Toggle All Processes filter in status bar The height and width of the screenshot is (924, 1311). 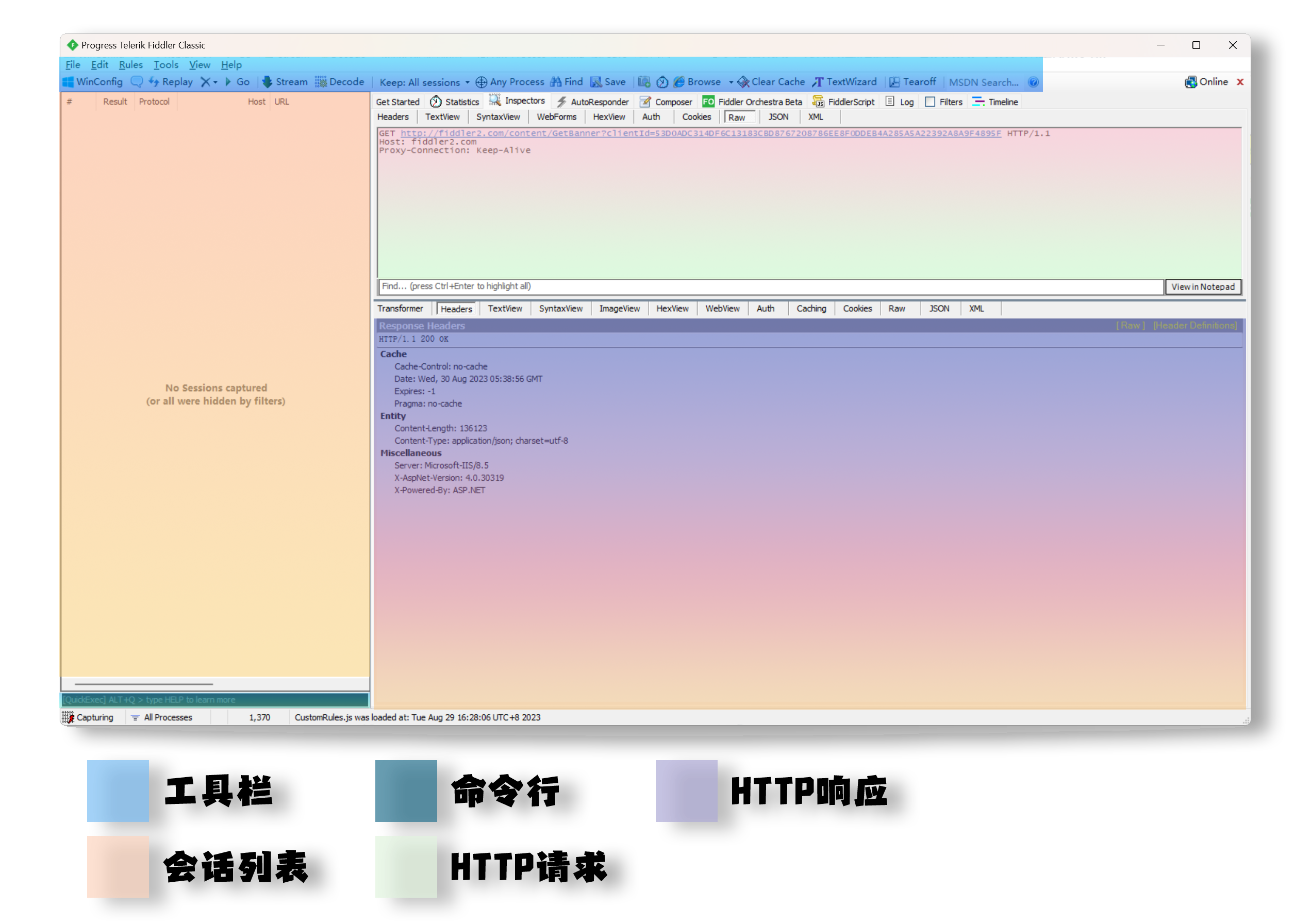[161, 717]
